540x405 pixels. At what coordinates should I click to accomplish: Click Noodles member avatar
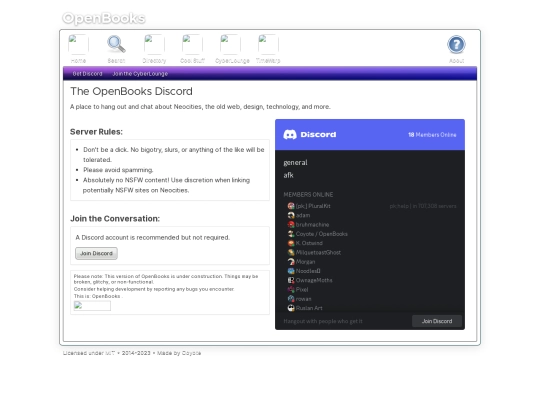pyautogui.click(x=291, y=271)
